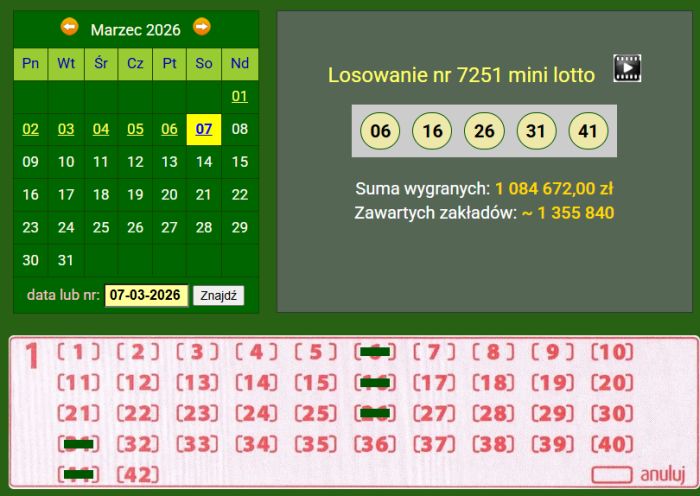The width and height of the screenshot is (700, 496).
Task: Open draw results for March 04
Action: pyautogui.click(x=101, y=129)
